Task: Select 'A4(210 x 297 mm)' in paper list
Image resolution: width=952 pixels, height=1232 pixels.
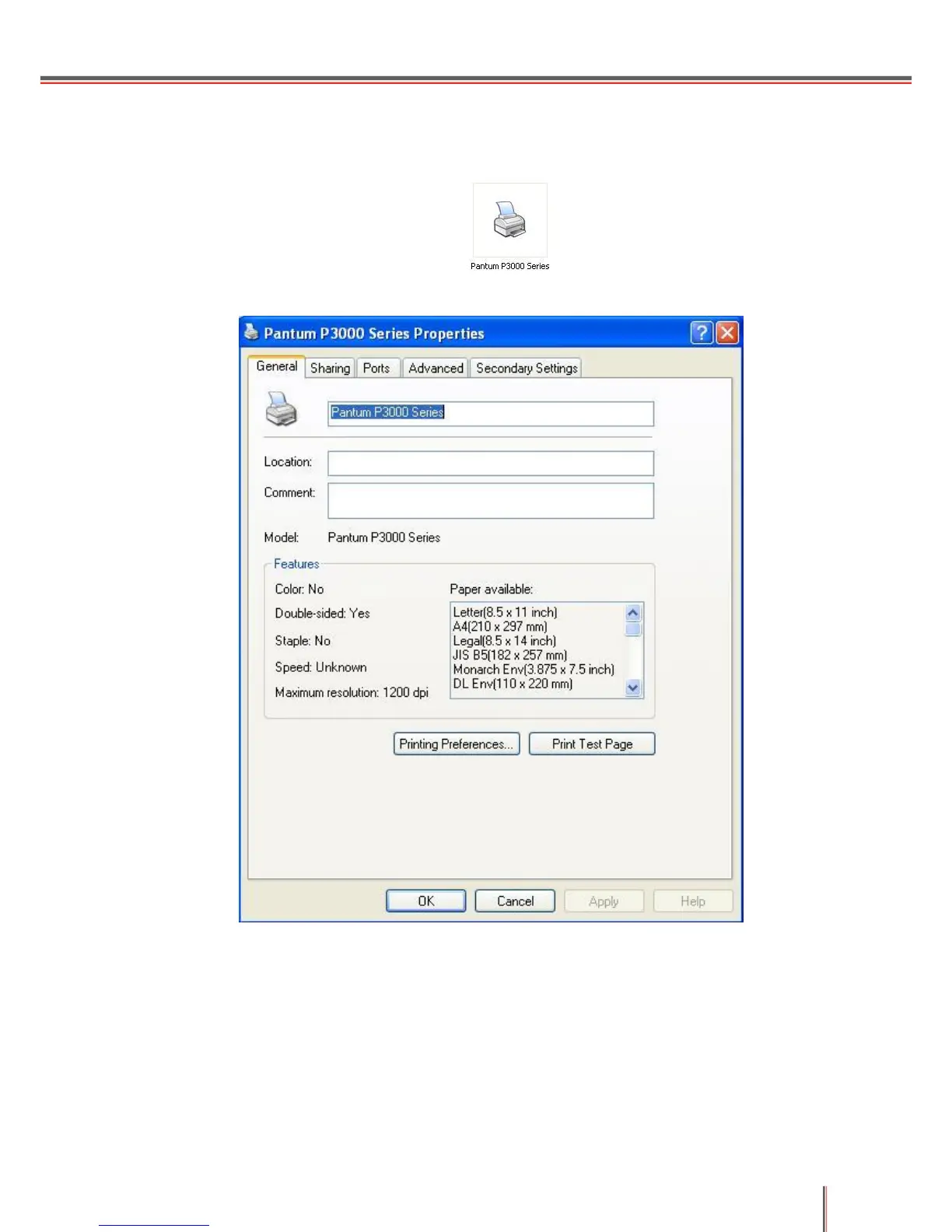Action: click(500, 626)
